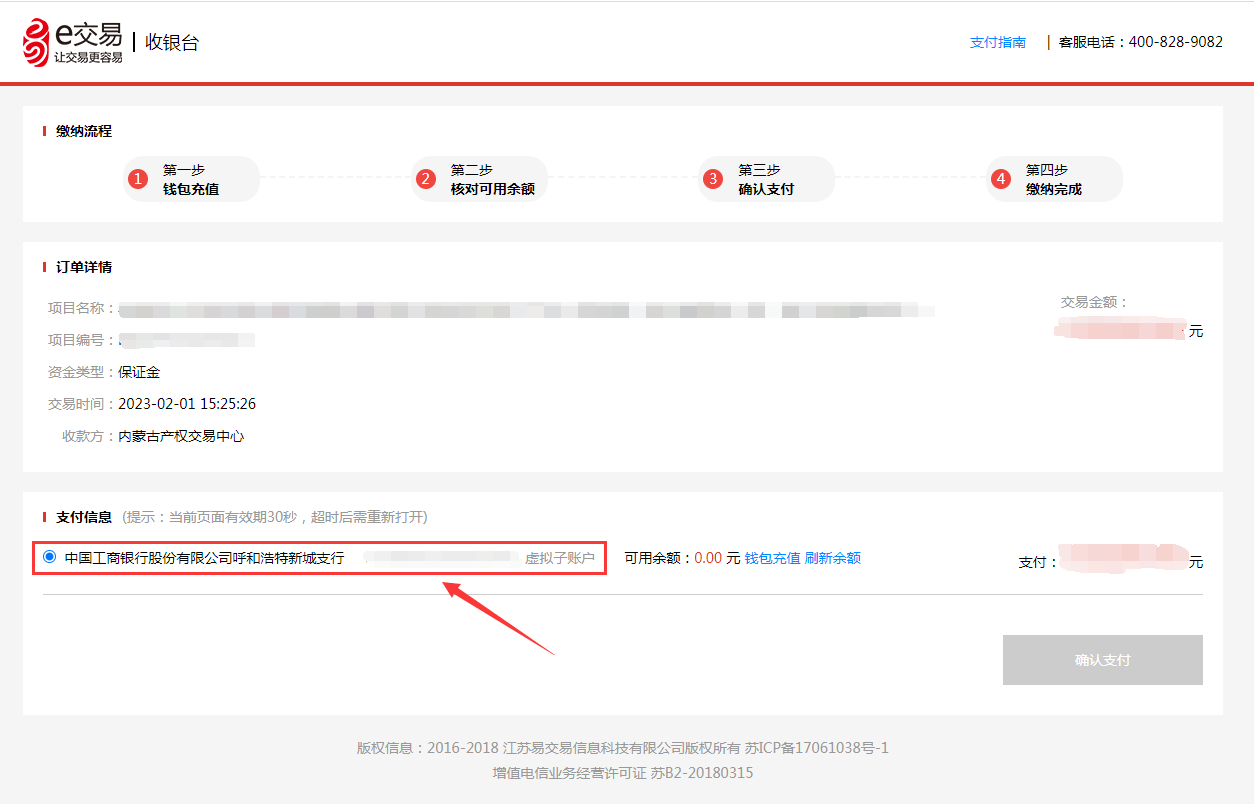Click the 交易金额 label
Viewport: 1254px width, 804px height.
(x=1095, y=302)
